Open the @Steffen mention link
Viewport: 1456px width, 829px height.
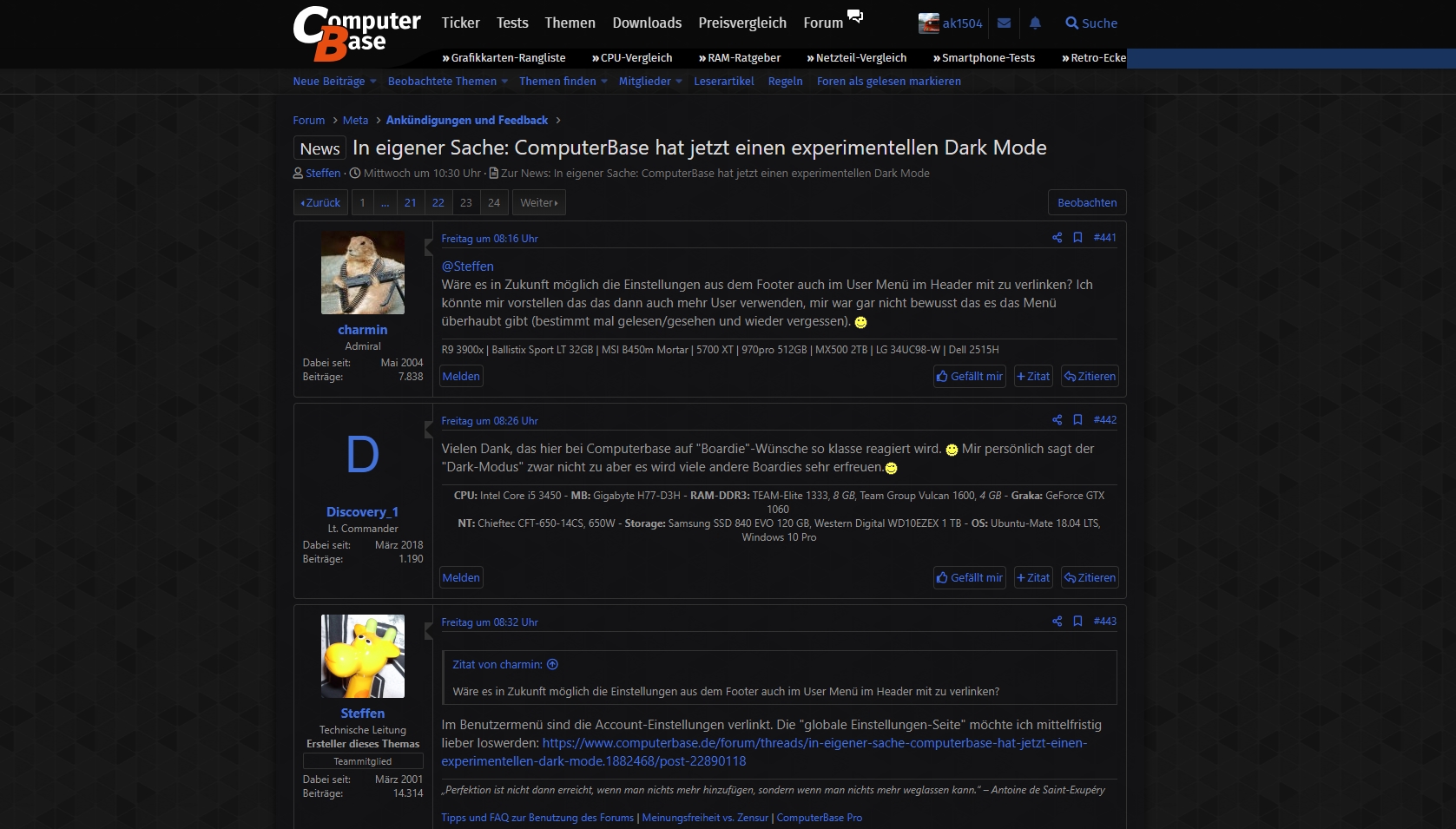coord(467,266)
